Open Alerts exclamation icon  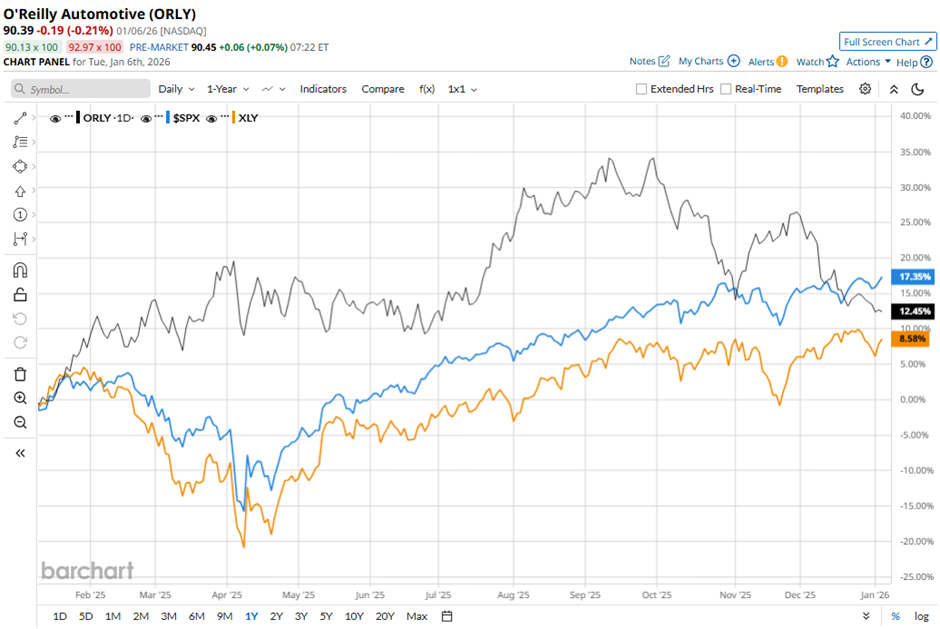tap(782, 61)
